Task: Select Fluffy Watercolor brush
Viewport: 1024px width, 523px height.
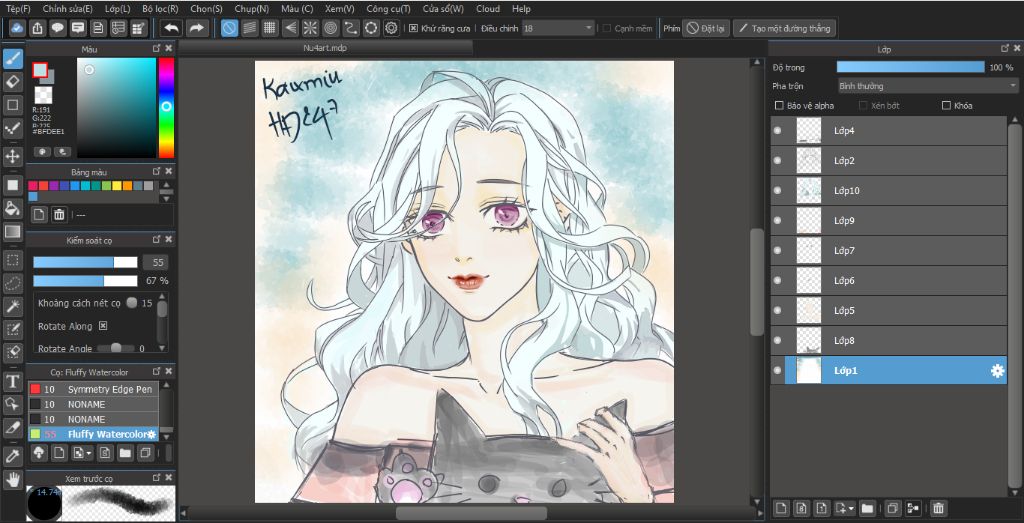Action: click(x=93, y=434)
